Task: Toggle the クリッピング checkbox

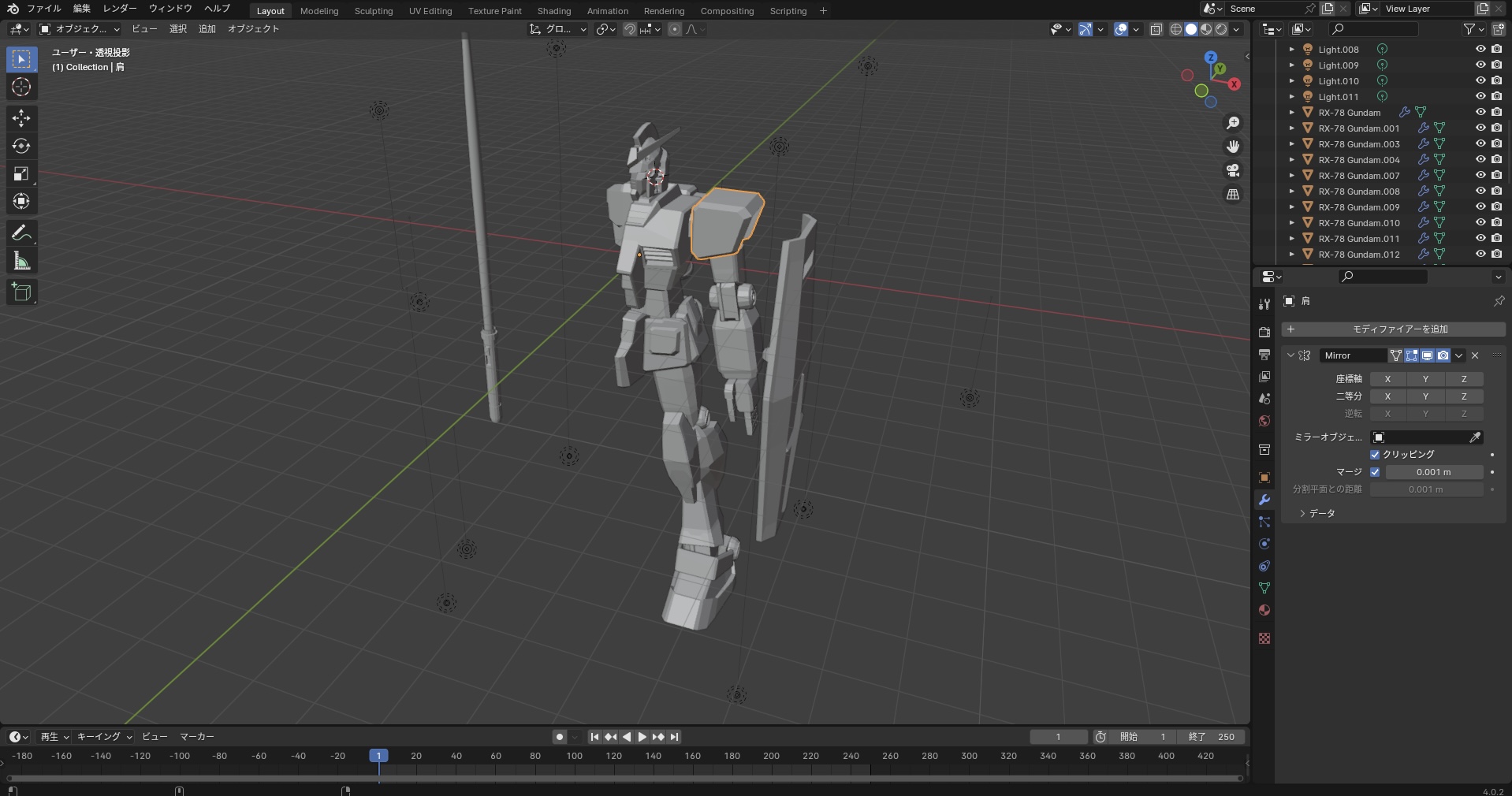Action: pos(1375,455)
